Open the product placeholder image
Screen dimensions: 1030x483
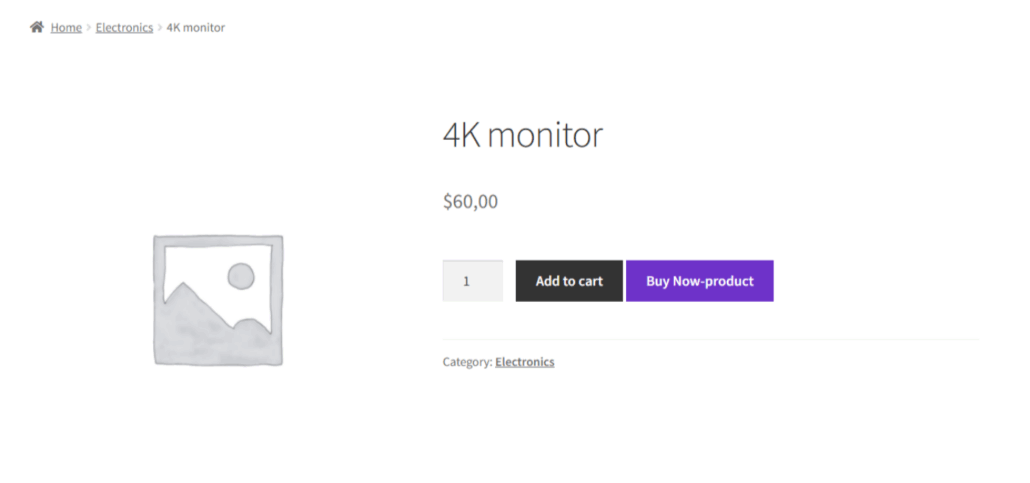[218, 300]
